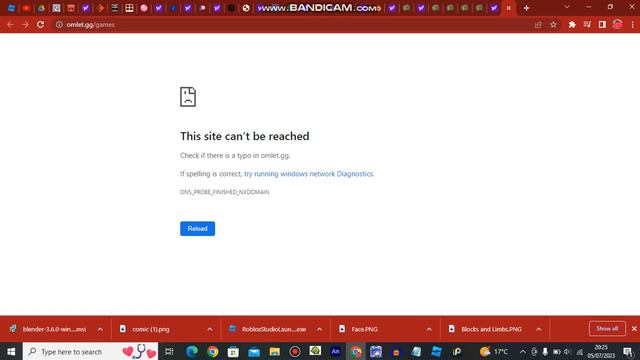View site information icon beside the URL
Viewport: 640px width, 360px height.
(x=59, y=24)
